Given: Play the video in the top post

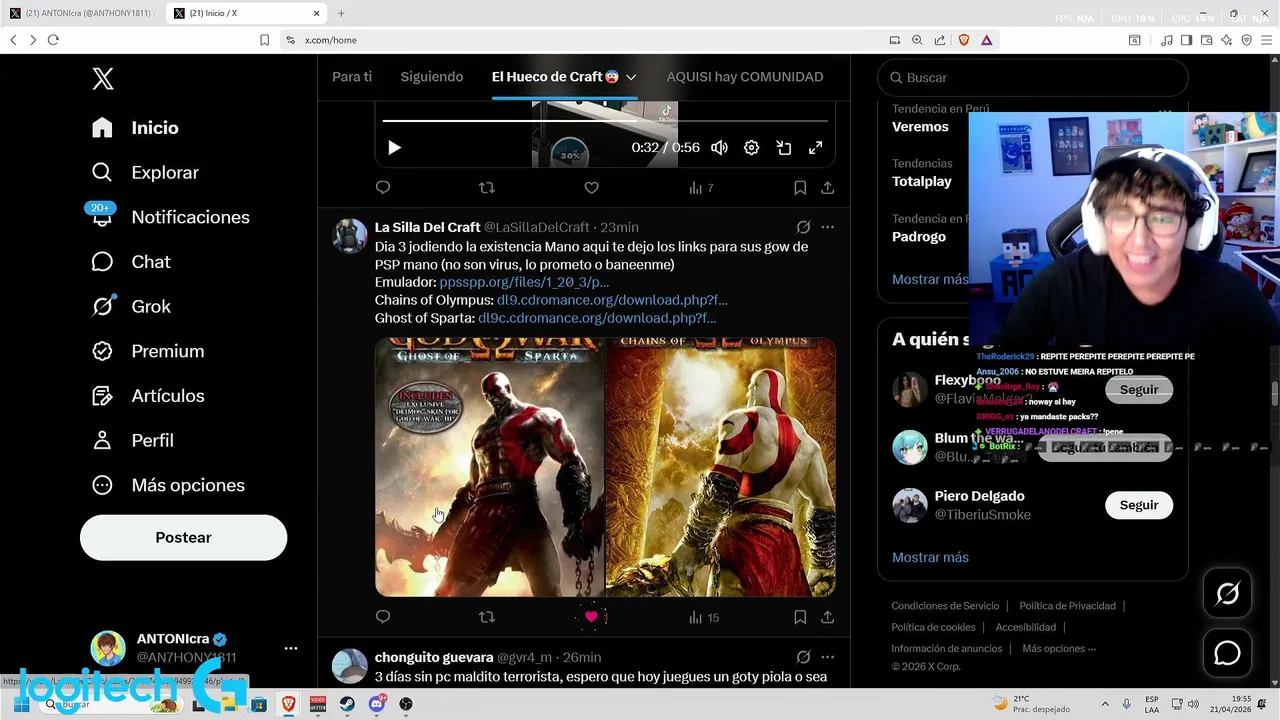Looking at the screenshot, I should [x=394, y=148].
